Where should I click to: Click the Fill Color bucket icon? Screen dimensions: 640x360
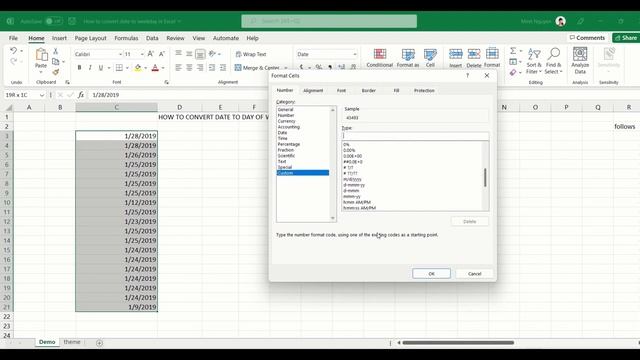click(138, 68)
